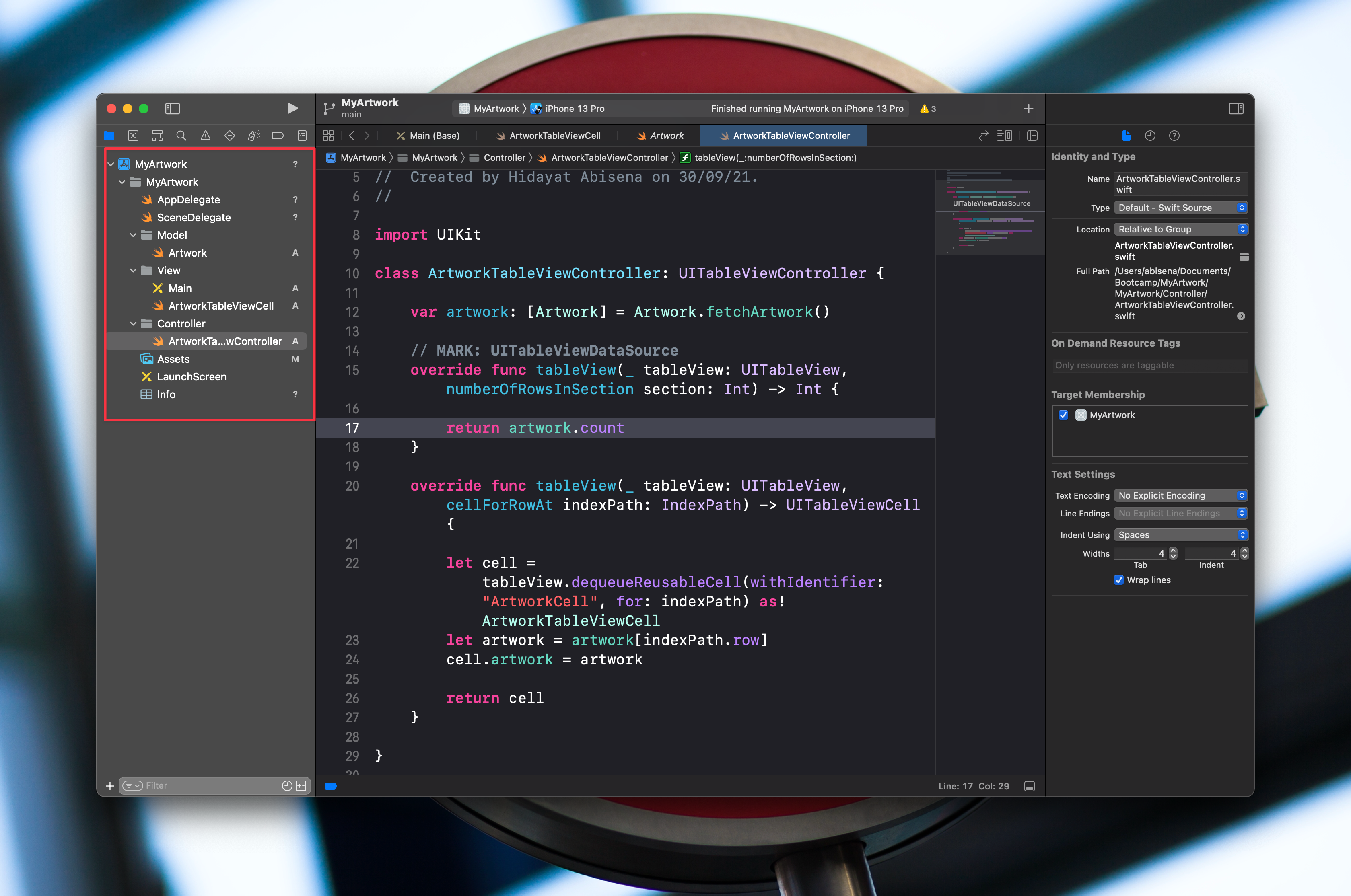Run the MyArtwork app with Play button

[x=292, y=109]
